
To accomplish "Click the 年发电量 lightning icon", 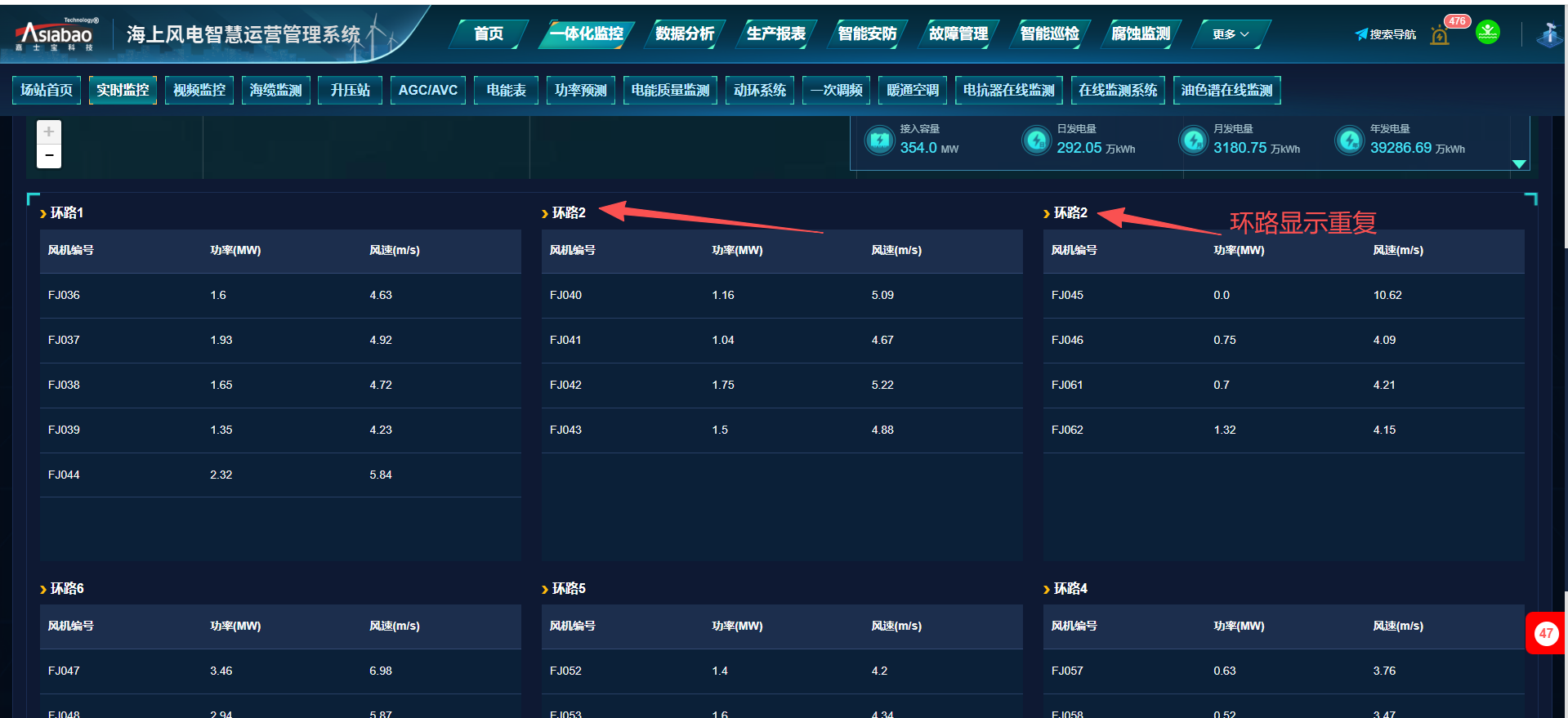I will (x=1350, y=140).
